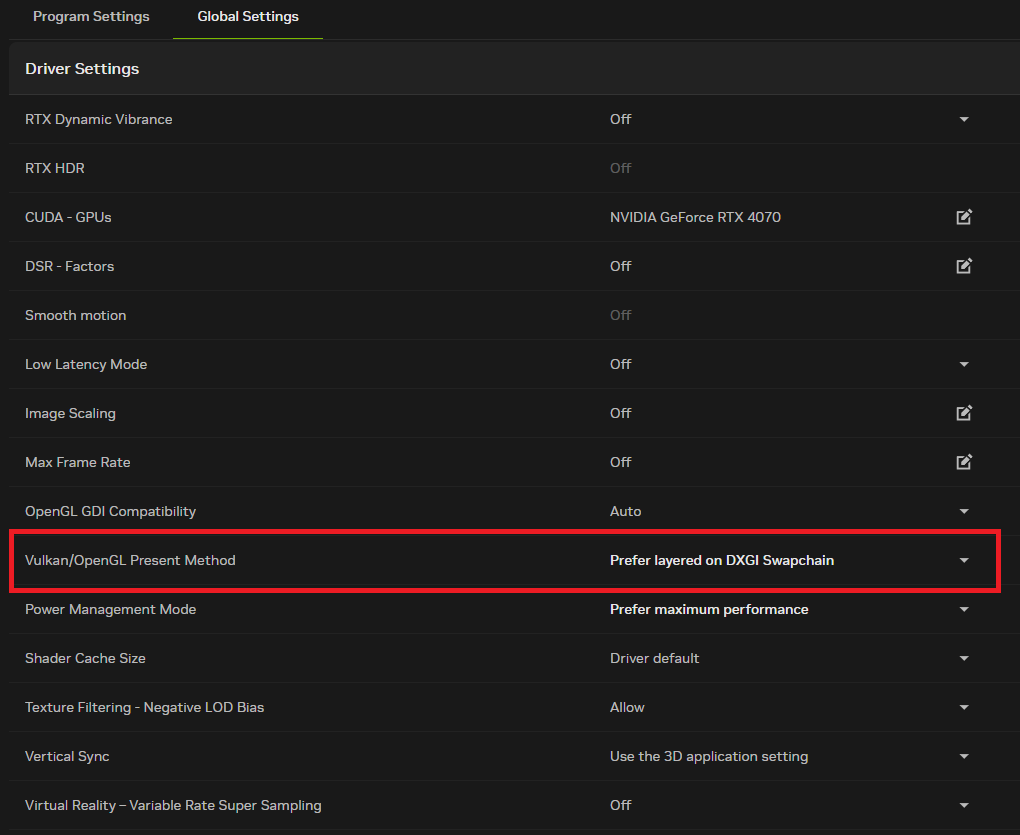Image resolution: width=1020 pixels, height=835 pixels.
Task: Click Use the 3D application setting value
Action: pyautogui.click(x=708, y=756)
